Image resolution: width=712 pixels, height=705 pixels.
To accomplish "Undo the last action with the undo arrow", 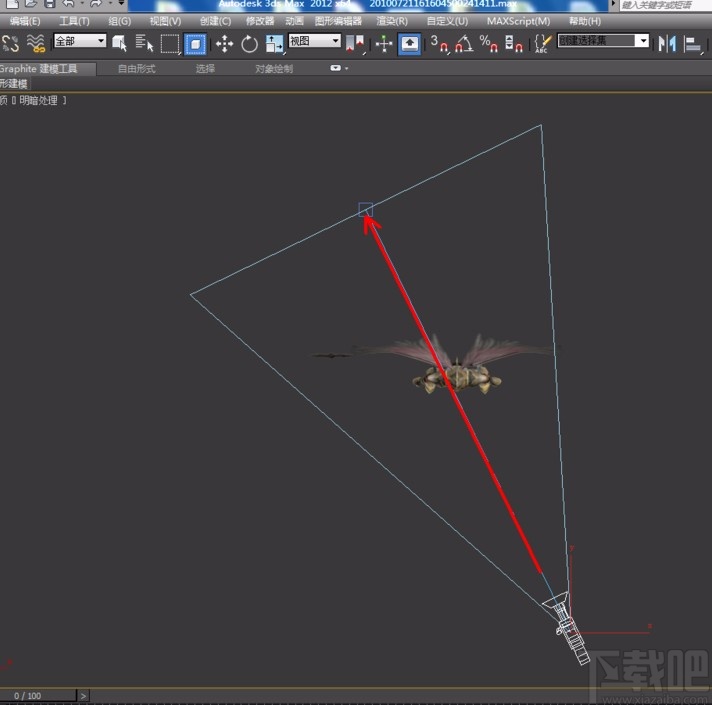I will [69, 4].
